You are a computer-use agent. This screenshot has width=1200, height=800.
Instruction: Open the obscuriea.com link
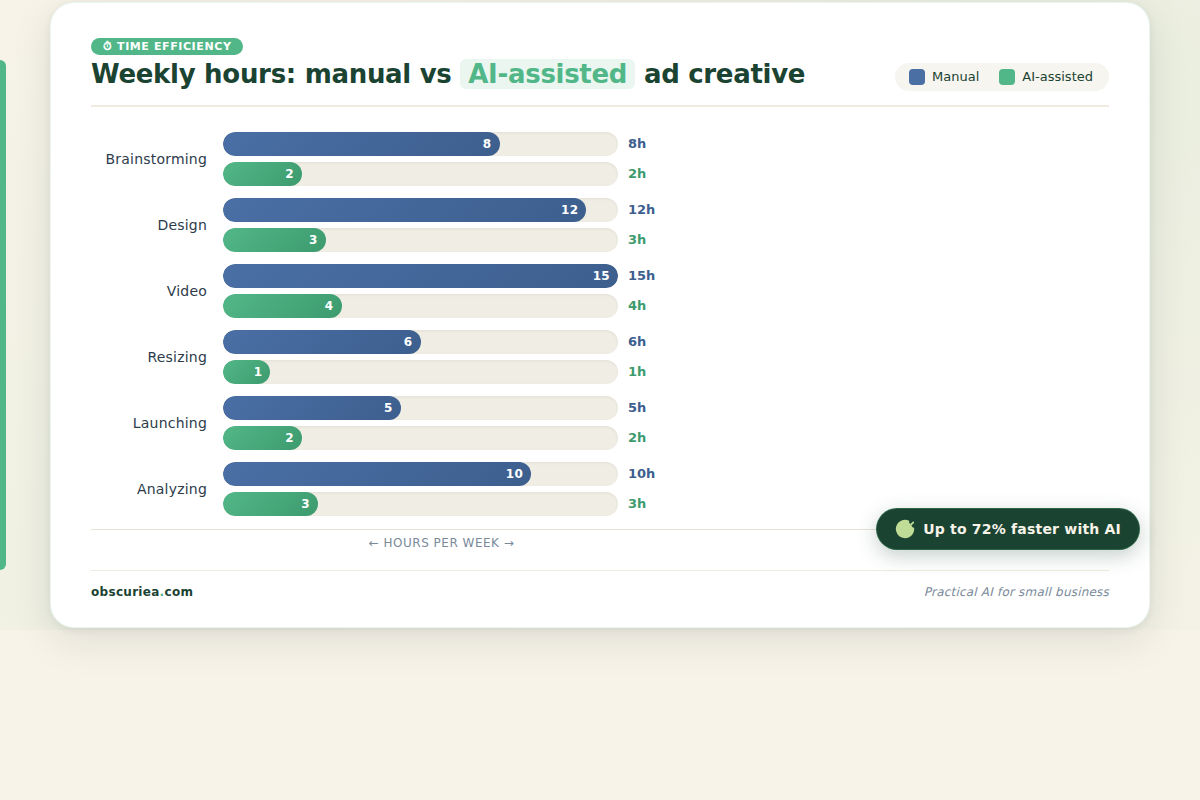[x=142, y=592]
